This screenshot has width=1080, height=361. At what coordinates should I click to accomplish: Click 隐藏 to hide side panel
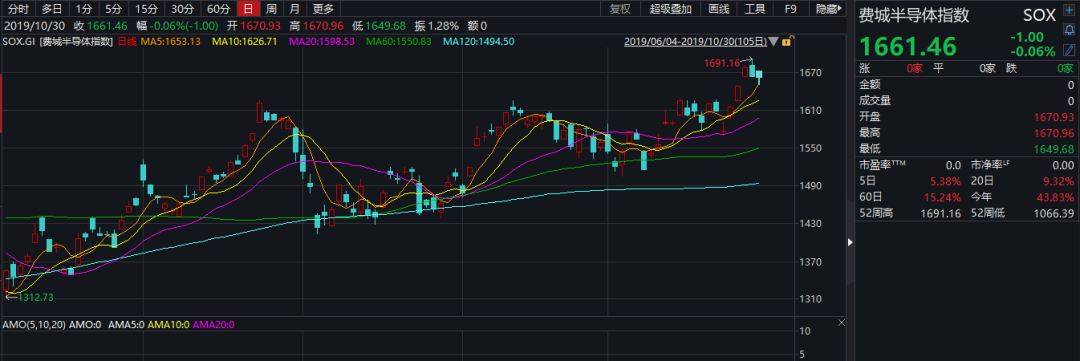point(829,9)
